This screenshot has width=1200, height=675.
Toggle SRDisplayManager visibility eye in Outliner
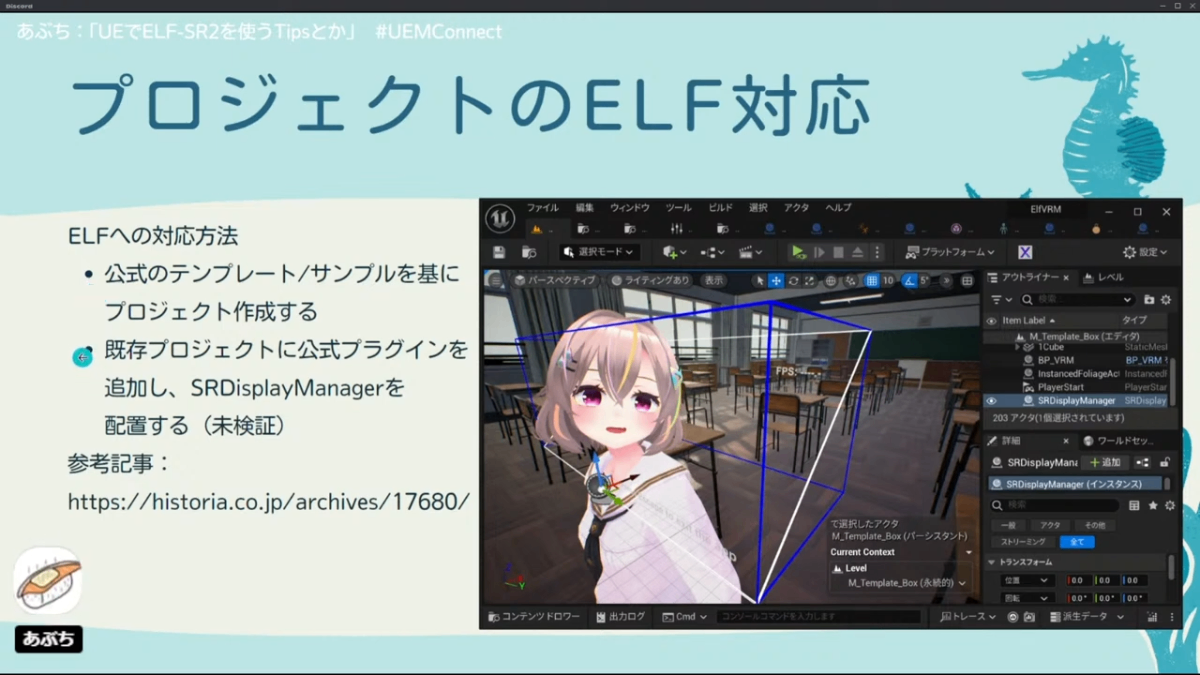pos(992,400)
